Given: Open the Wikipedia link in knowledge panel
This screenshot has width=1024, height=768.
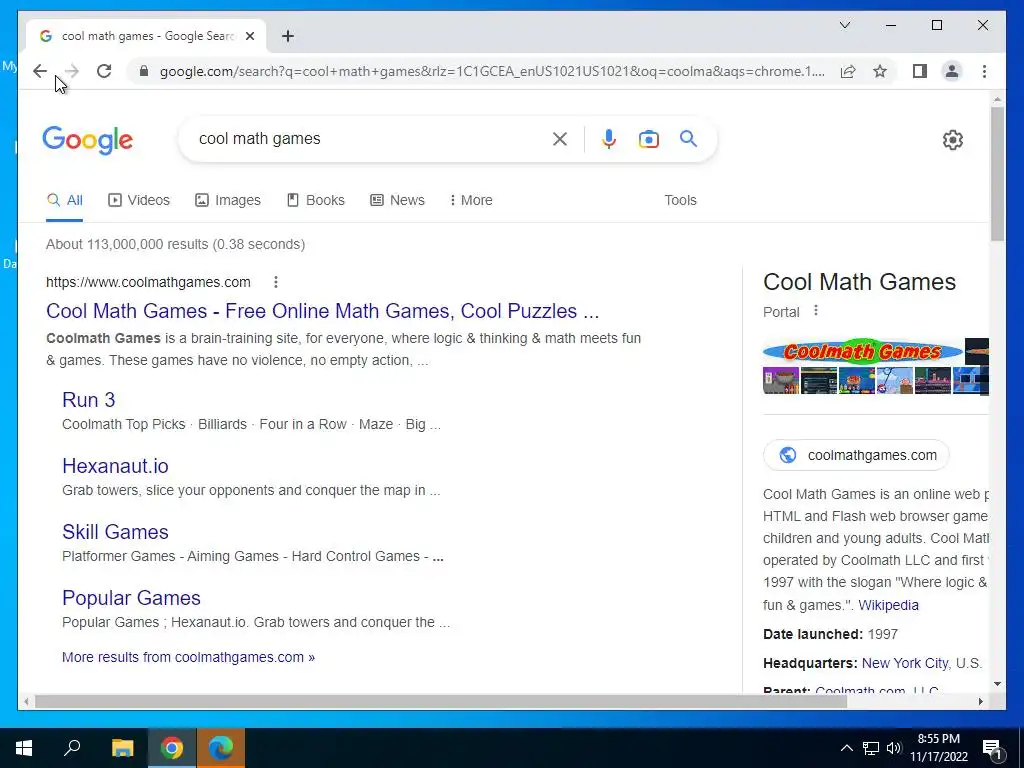Looking at the screenshot, I should pyautogui.click(x=888, y=605).
